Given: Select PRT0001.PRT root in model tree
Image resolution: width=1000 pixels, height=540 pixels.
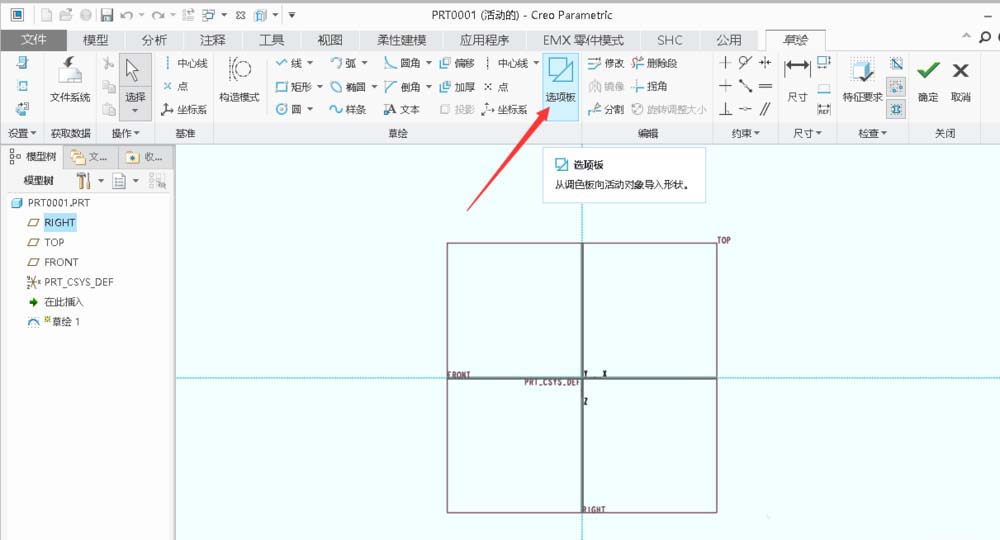Looking at the screenshot, I should click(51, 203).
